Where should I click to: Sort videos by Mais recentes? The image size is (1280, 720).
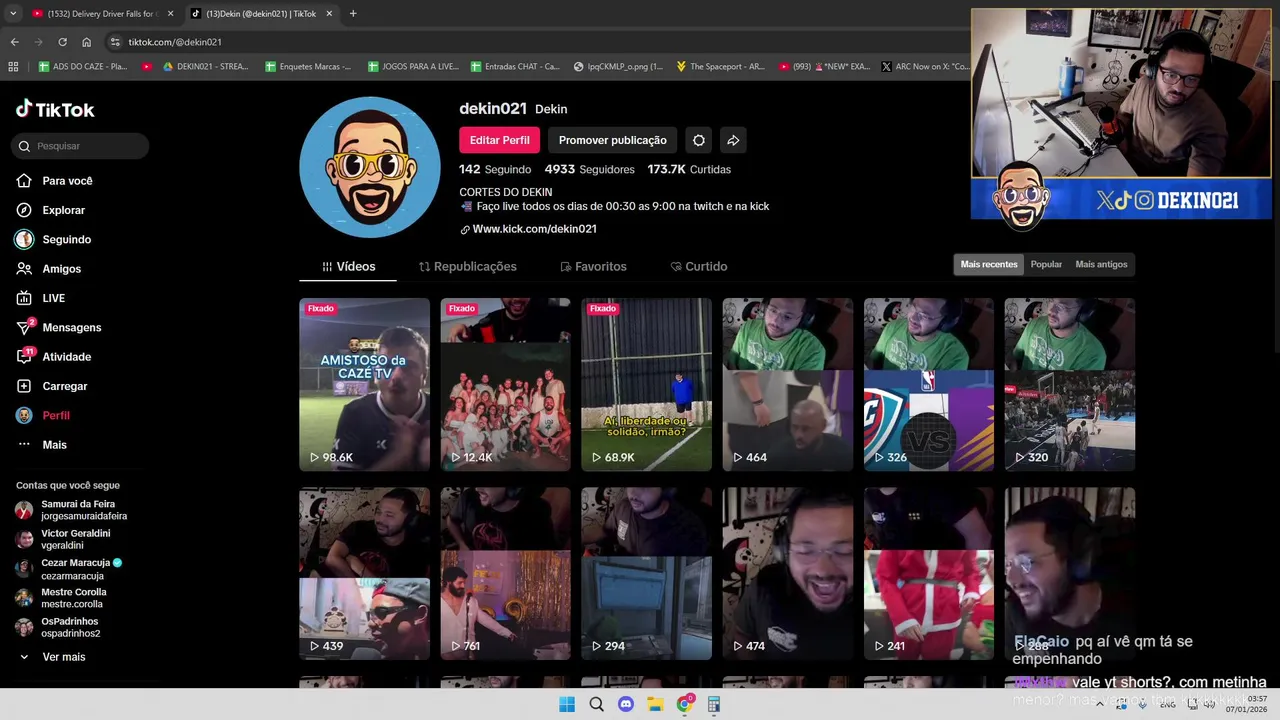pos(989,264)
